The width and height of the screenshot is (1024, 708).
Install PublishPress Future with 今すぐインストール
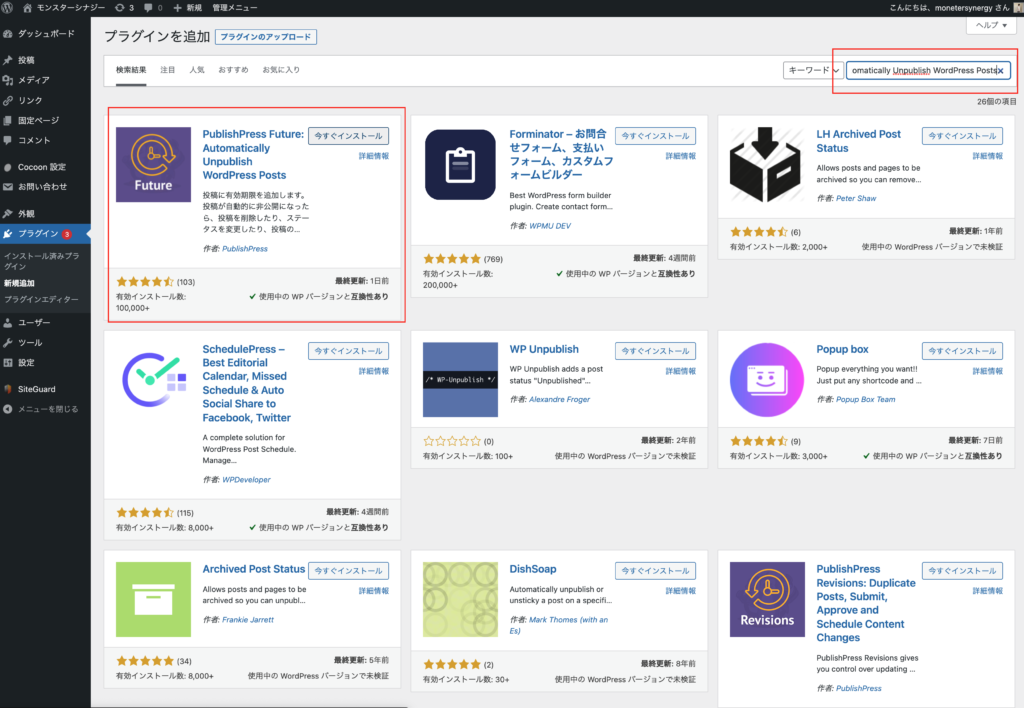pyautogui.click(x=348, y=136)
